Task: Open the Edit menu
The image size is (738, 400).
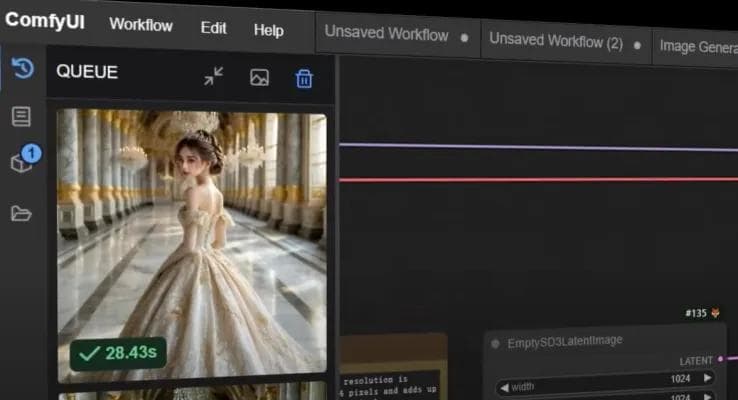Action: point(214,28)
